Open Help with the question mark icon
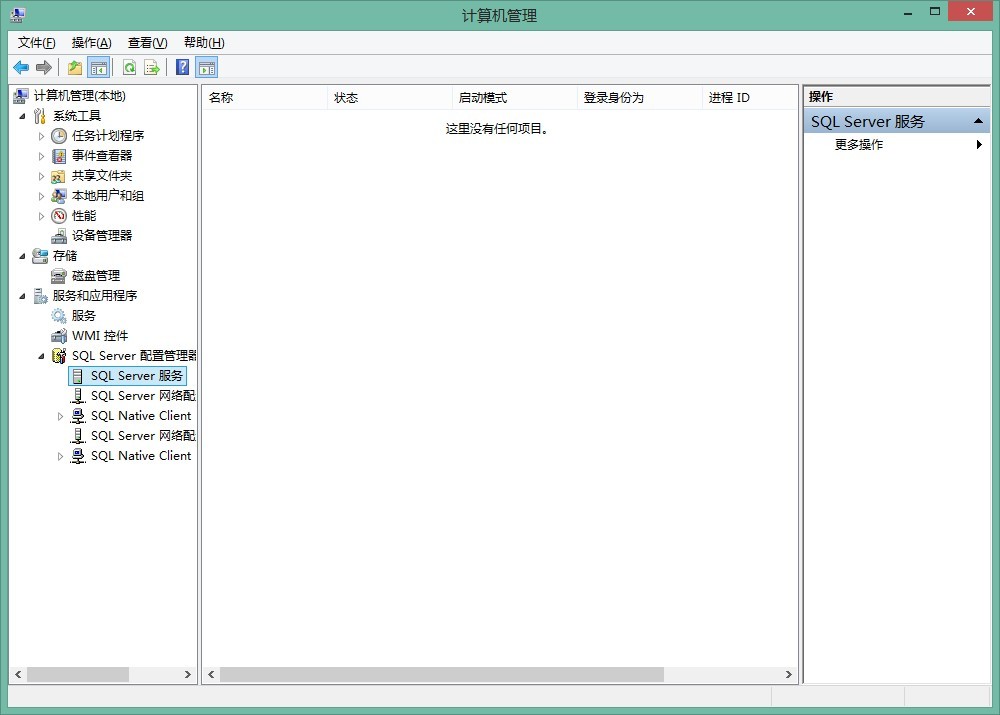 click(x=182, y=67)
